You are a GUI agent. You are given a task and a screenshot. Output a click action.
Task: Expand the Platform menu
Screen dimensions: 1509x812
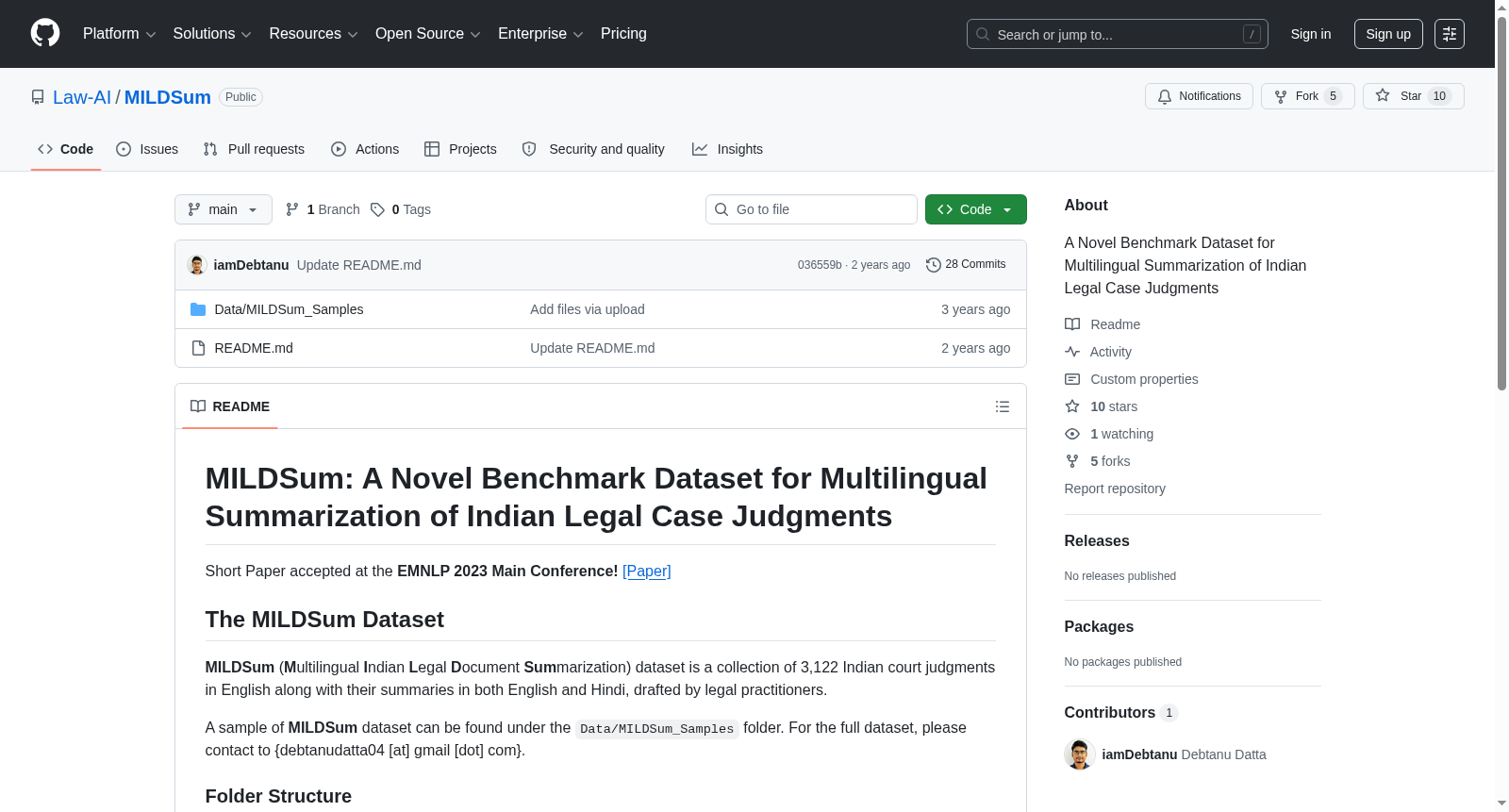(119, 34)
